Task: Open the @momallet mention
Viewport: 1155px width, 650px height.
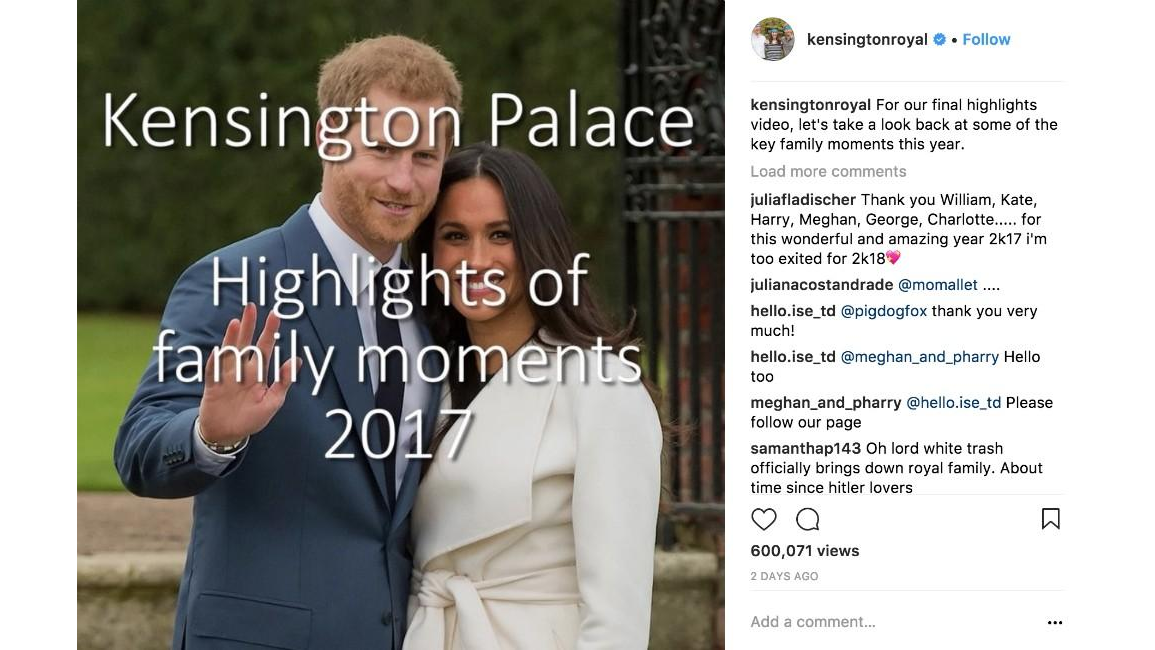Action: [938, 285]
